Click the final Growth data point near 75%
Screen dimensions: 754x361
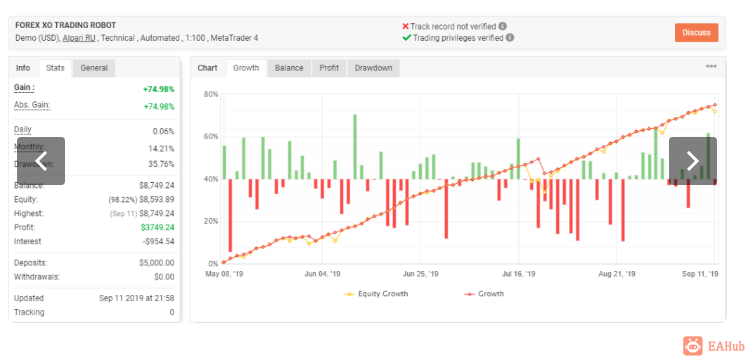715,104
